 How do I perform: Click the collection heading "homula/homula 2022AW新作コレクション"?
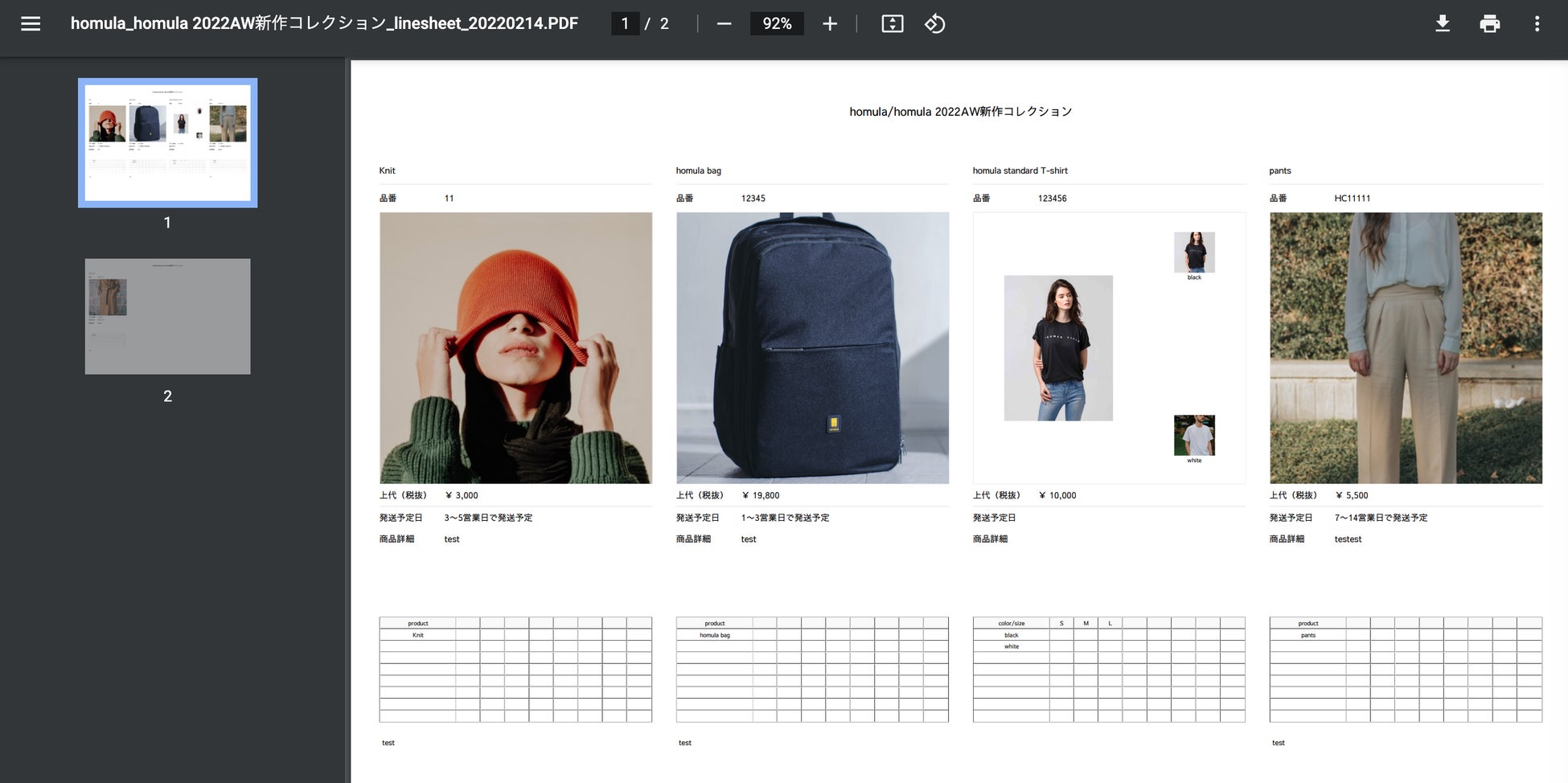961,112
